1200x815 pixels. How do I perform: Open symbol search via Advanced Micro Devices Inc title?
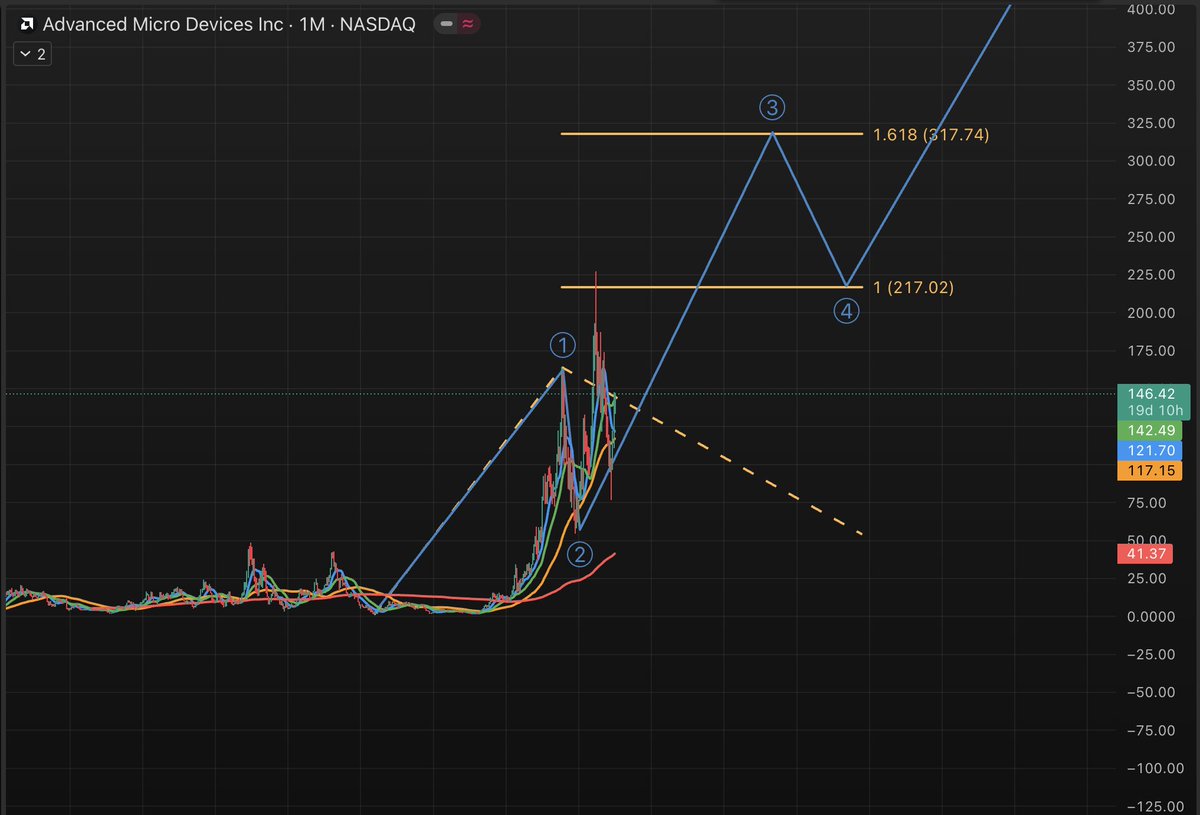click(x=164, y=24)
